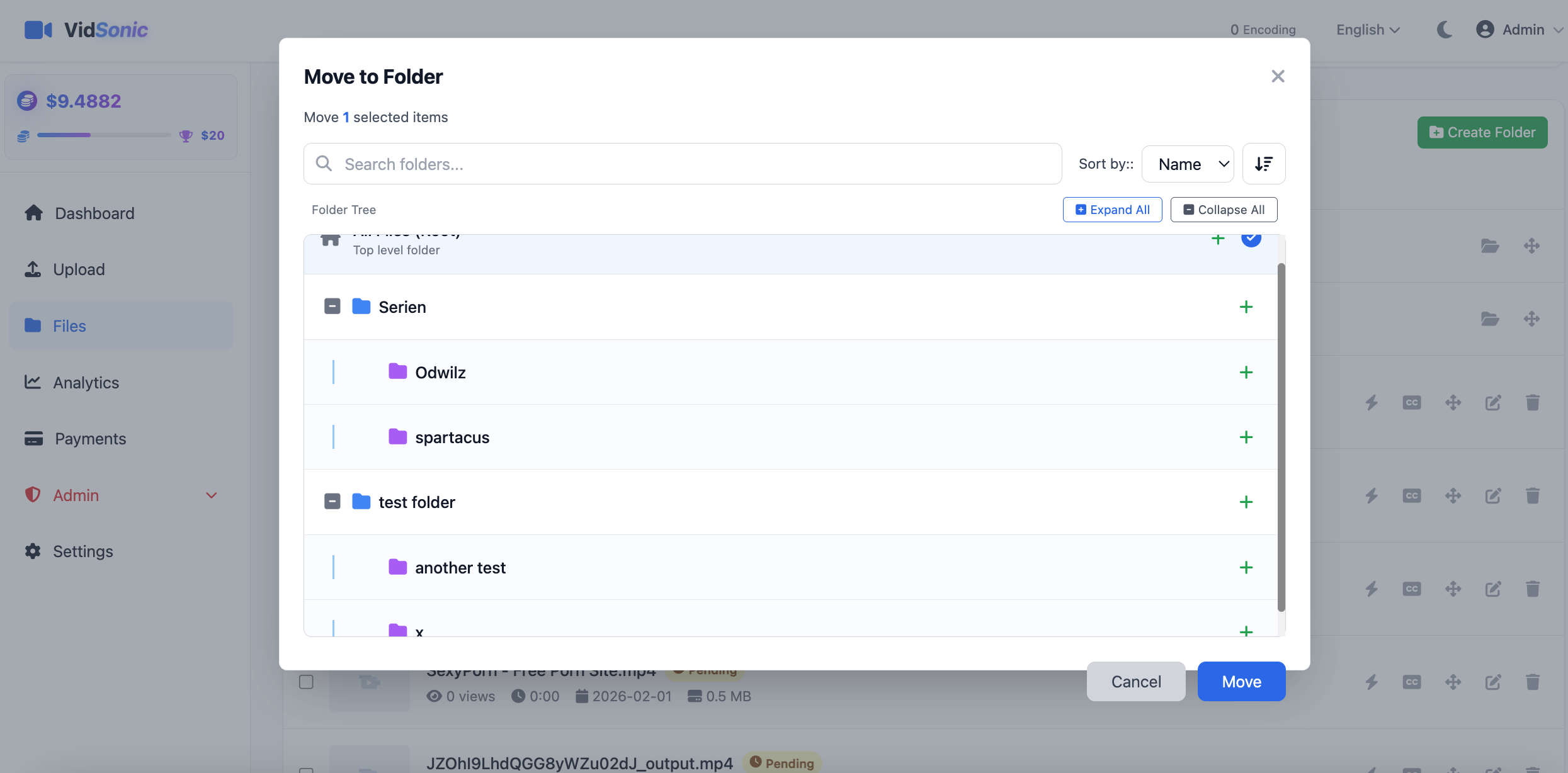Click plus icon beside test folder
The width and height of the screenshot is (1568, 773).
click(1246, 502)
